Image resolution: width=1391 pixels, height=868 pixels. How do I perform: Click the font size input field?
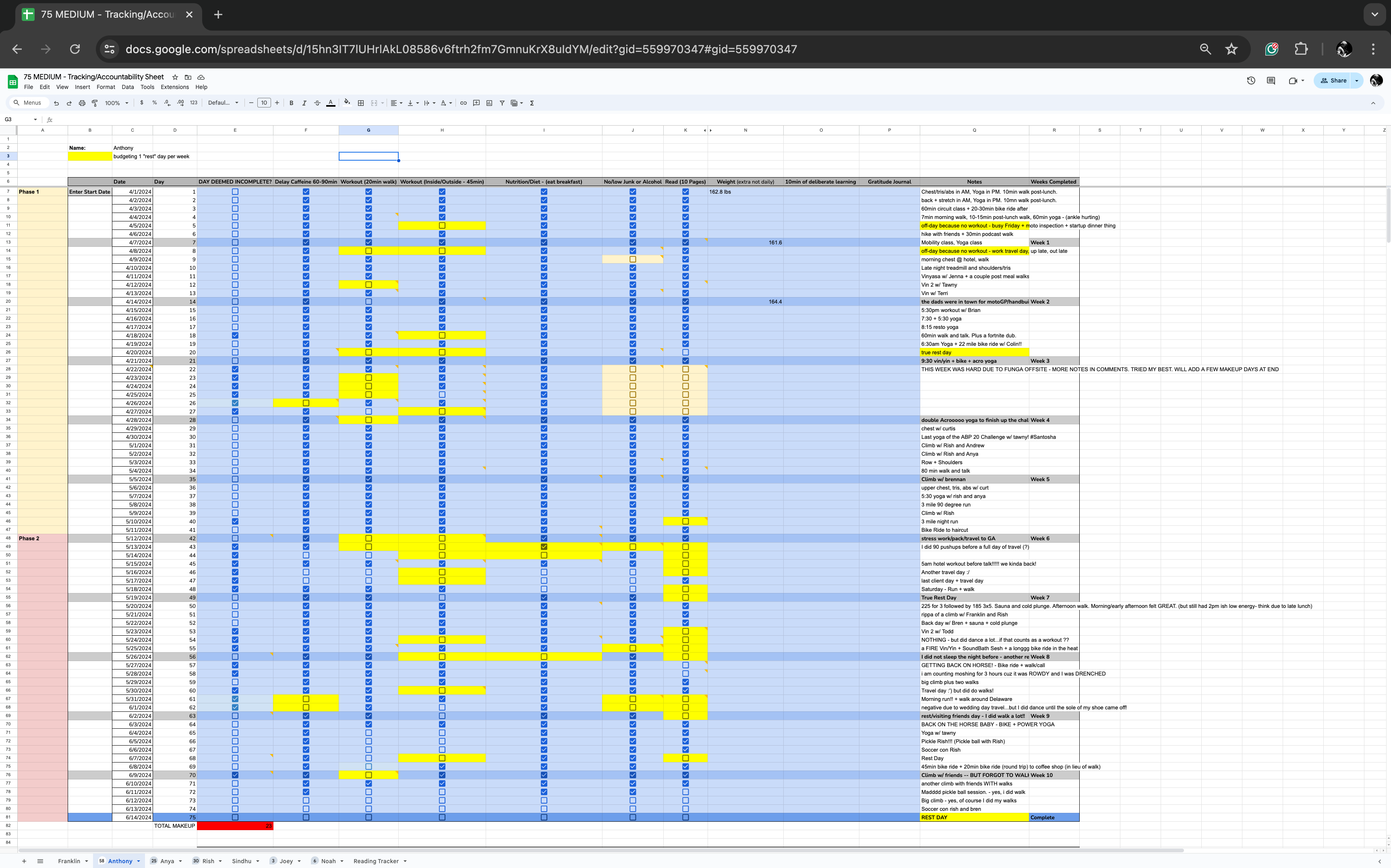click(264, 103)
